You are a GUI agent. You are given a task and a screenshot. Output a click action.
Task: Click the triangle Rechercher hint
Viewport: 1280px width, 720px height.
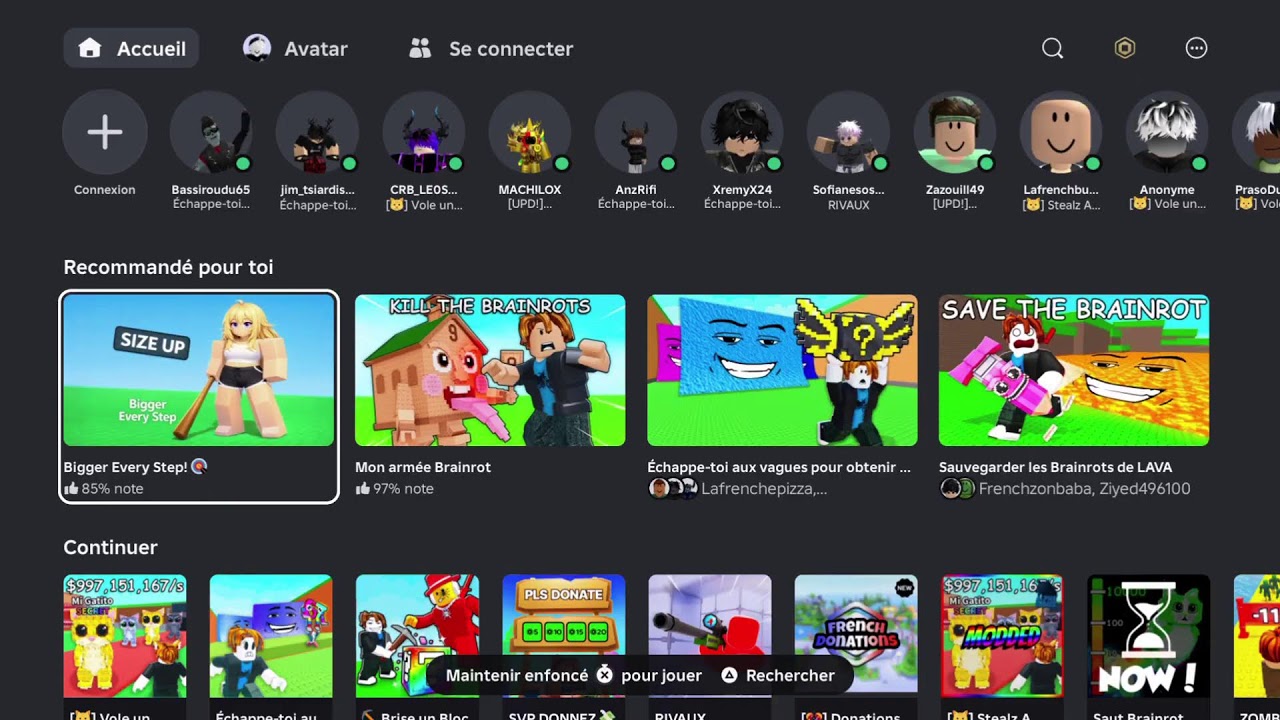pyautogui.click(x=778, y=675)
